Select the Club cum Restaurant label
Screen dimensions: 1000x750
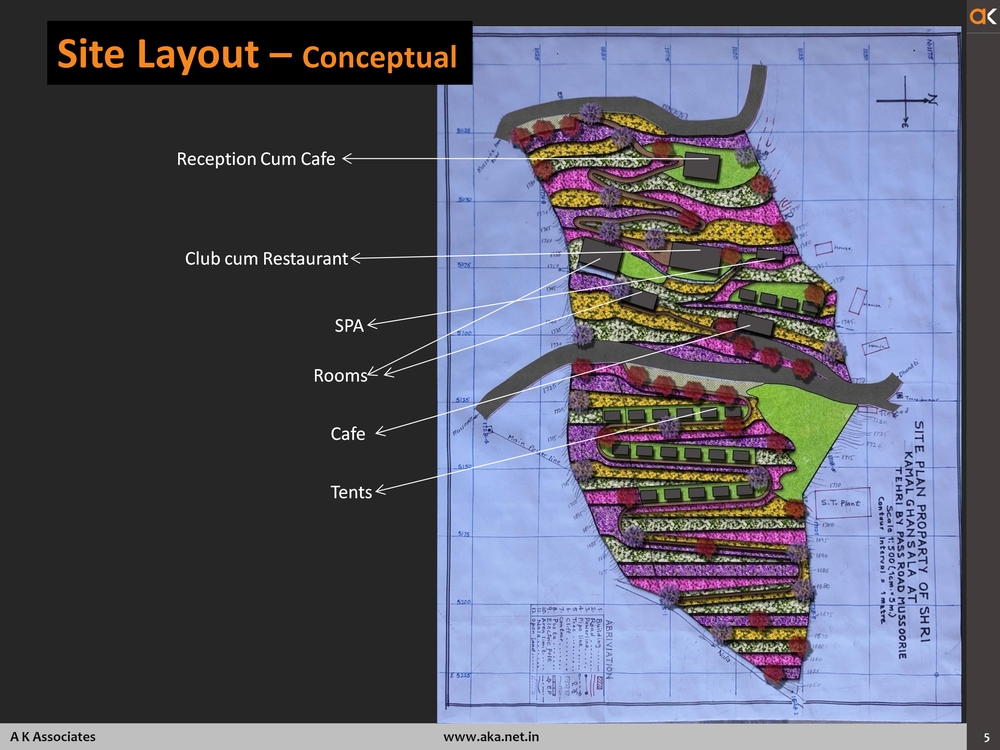(266, 259)
